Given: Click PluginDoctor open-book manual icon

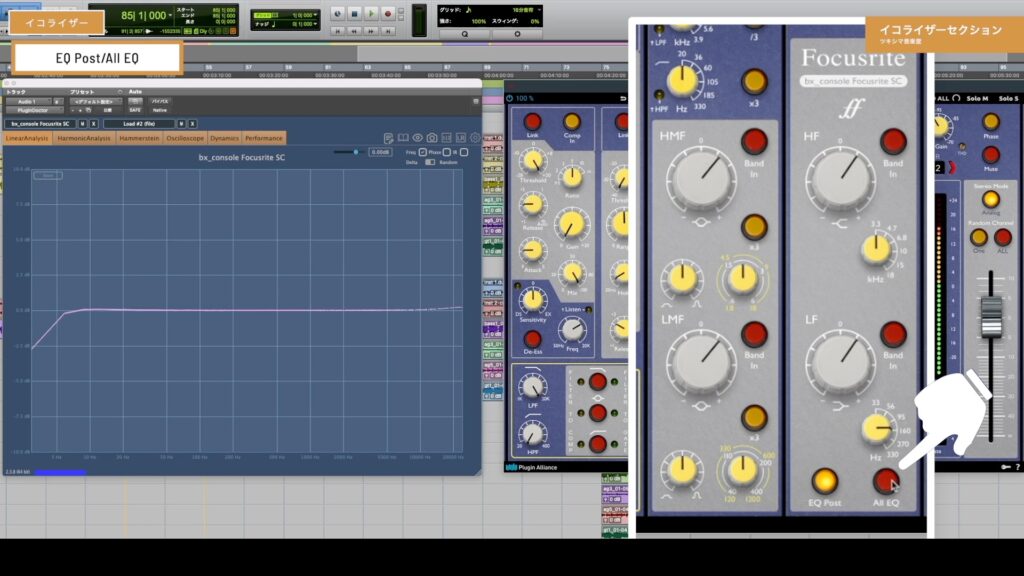Looking at the screenshot, I should tap(403, 138).
